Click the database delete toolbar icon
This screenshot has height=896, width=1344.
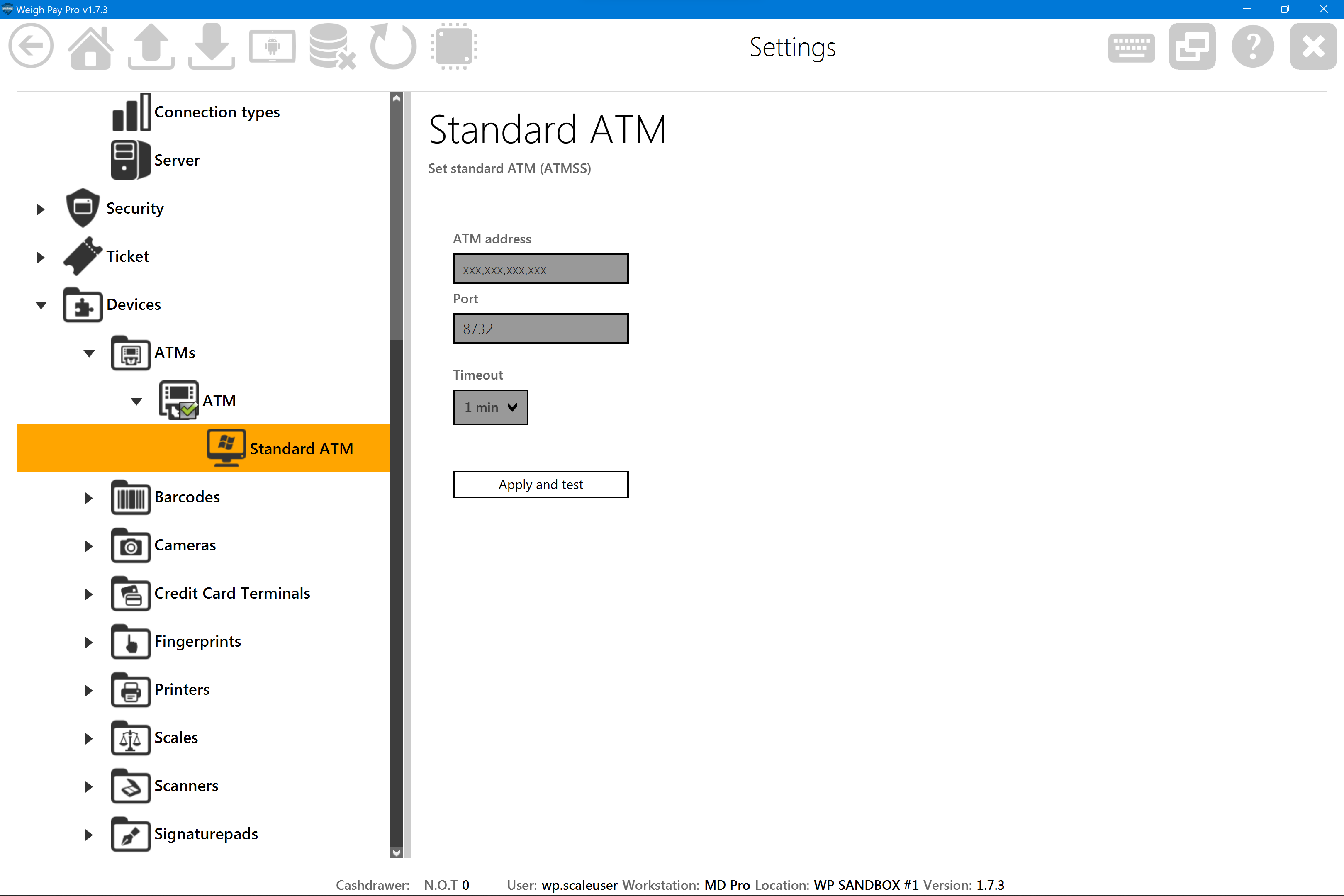coord(332,46)
